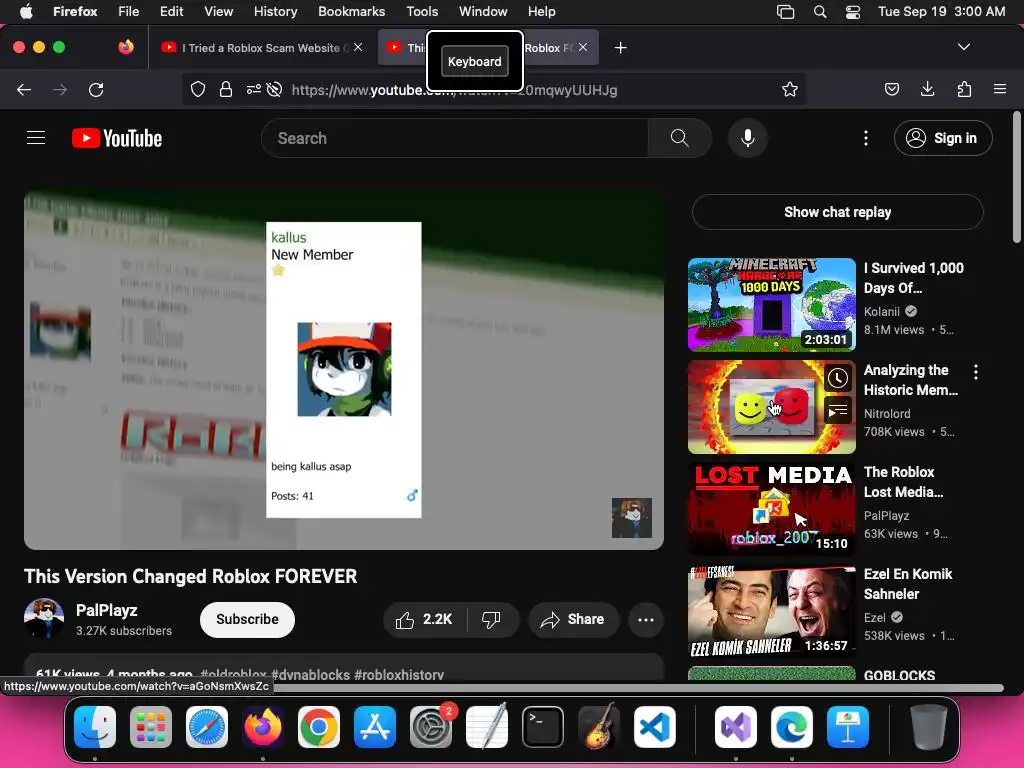The image size is (1024, 768).
Task: Open the Minecraft 1000 Days video thumbnail
Action: coord(771,304)
